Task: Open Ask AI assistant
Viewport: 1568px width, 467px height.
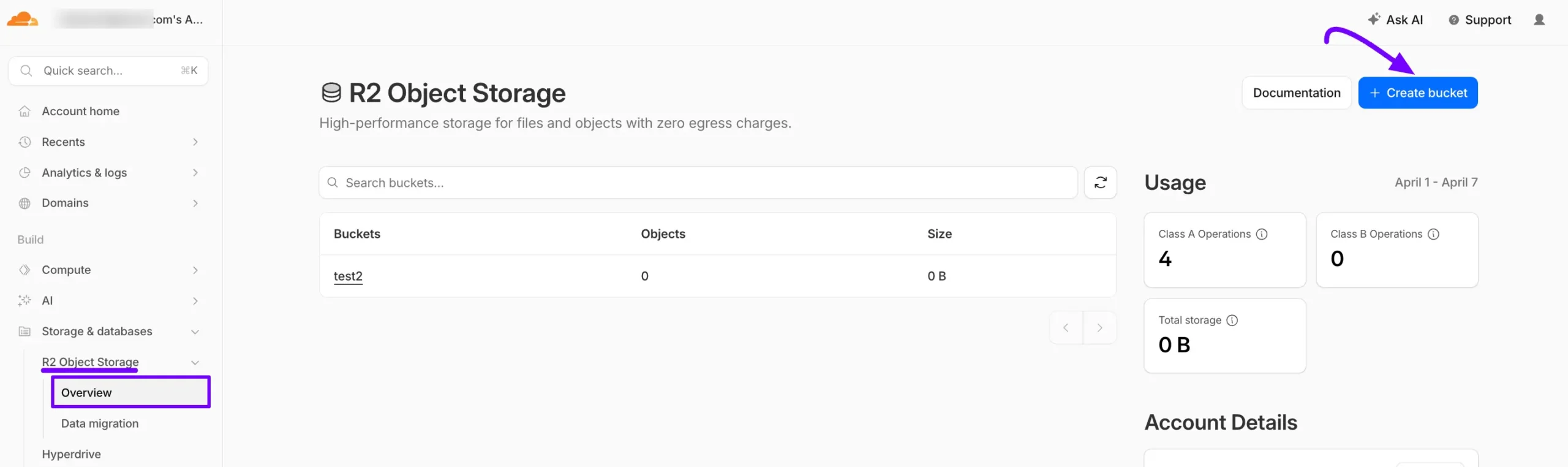Action: pyautogui.click(x=1395, y=20)
